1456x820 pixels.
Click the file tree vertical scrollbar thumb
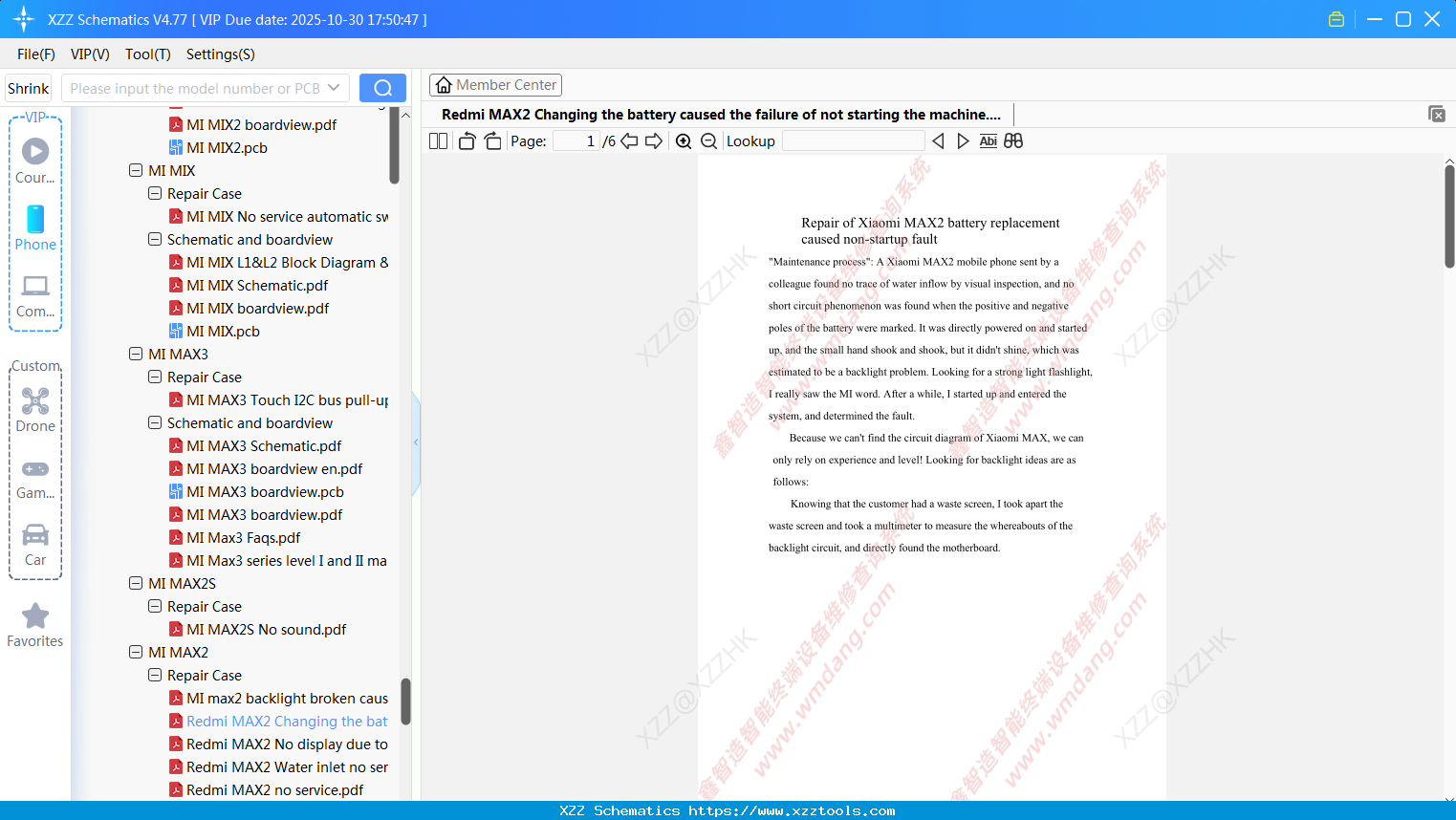point(405,701)
